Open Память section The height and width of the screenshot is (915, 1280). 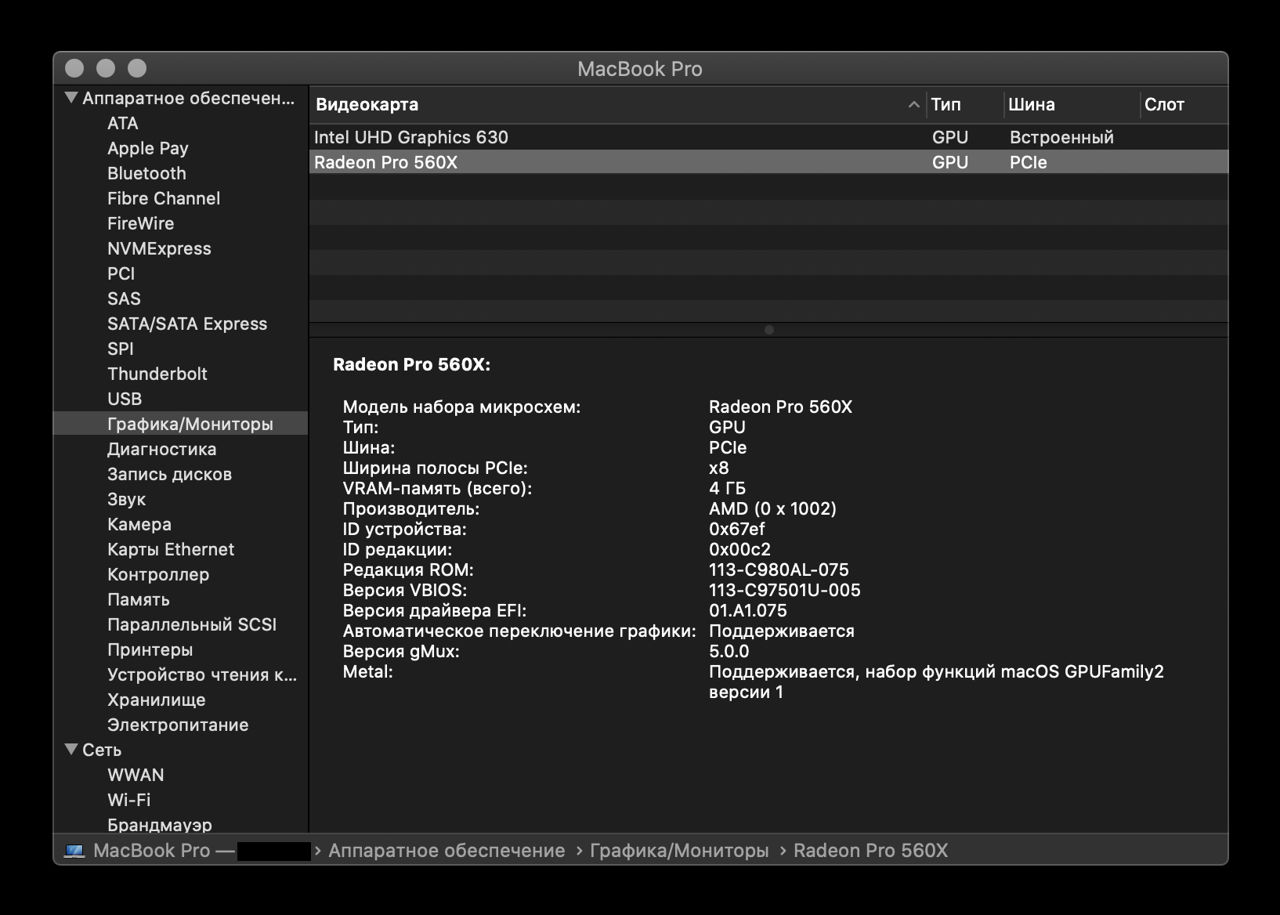[139, 599]
